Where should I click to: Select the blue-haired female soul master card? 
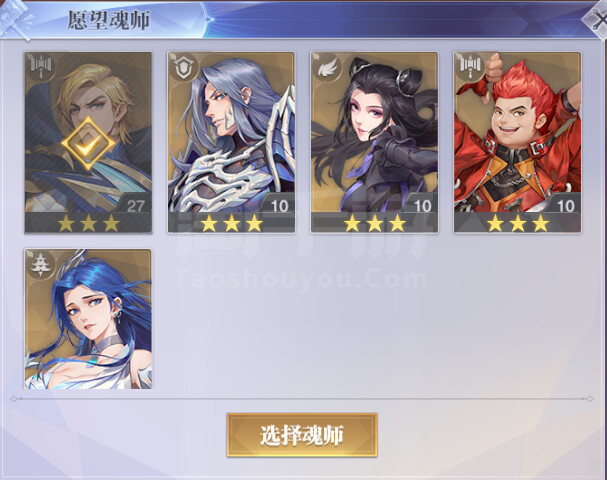(88, 319)
